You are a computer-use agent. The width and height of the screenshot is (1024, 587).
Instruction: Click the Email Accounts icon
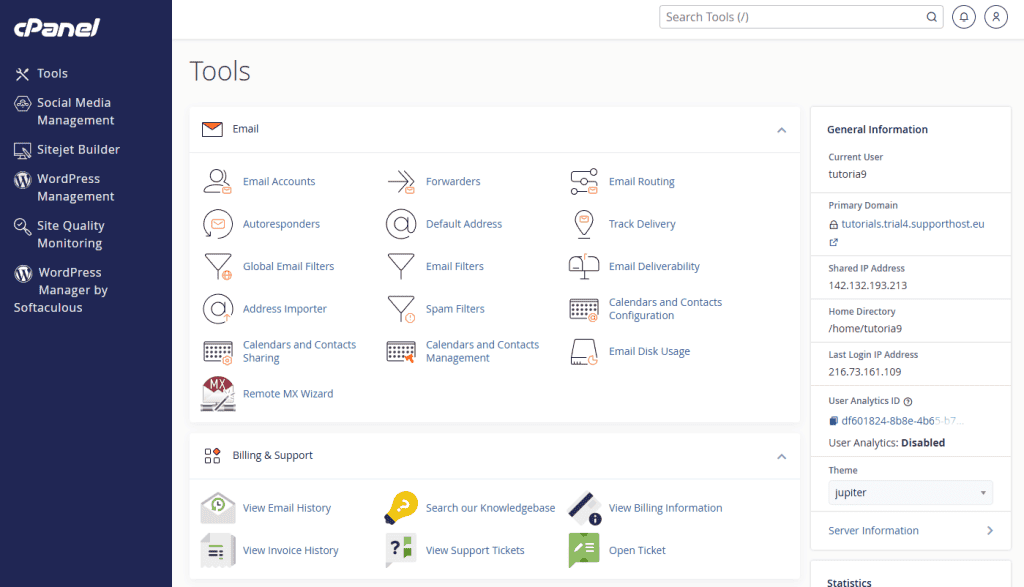(x=217, y=182)
